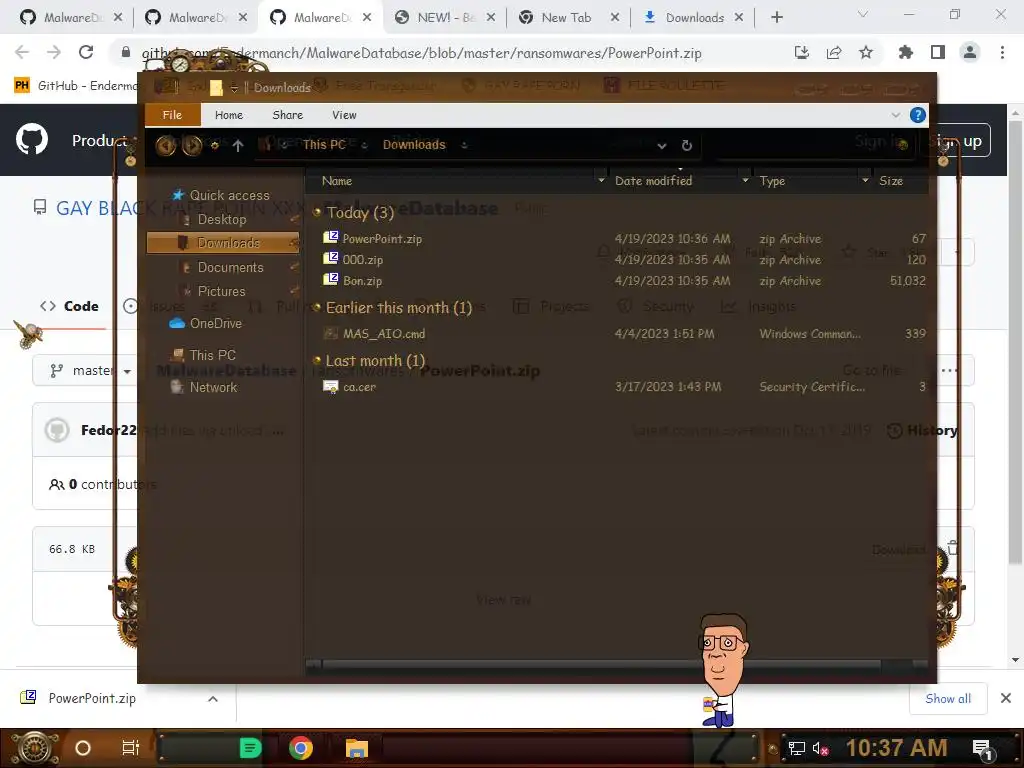This screenshot has width=1024, height=768.
Task: Go back in Chrome browser
Action: point(22,52)
